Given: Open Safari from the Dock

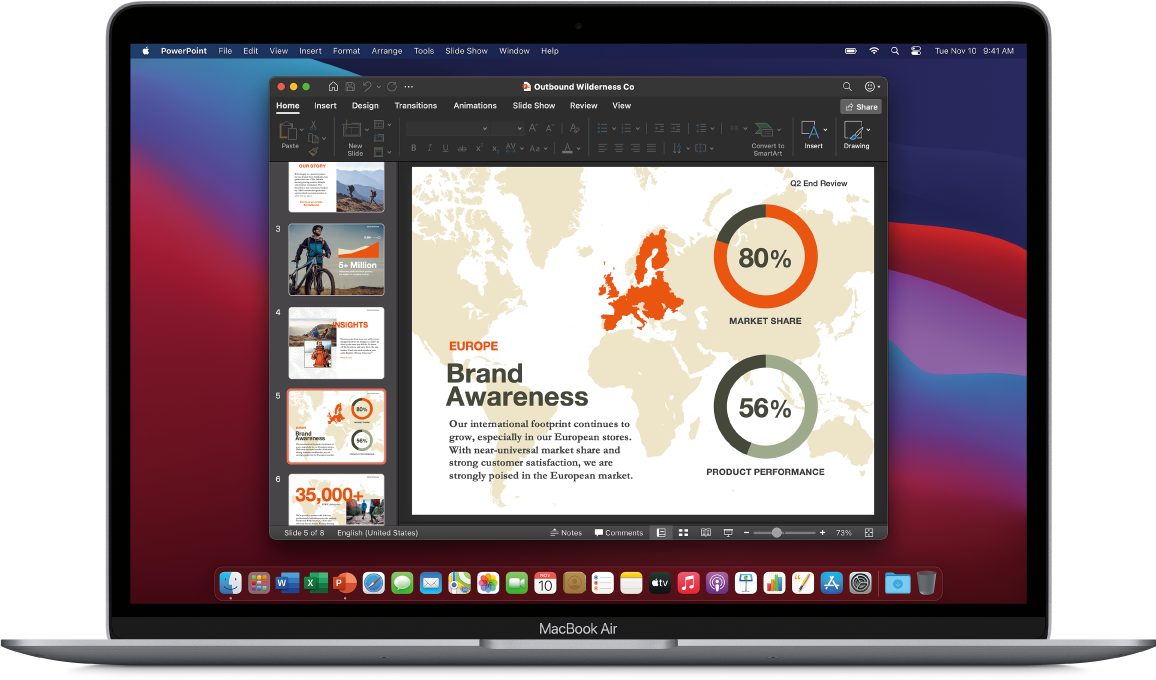Looking at the screenshot, I should (x=374, y=583).
